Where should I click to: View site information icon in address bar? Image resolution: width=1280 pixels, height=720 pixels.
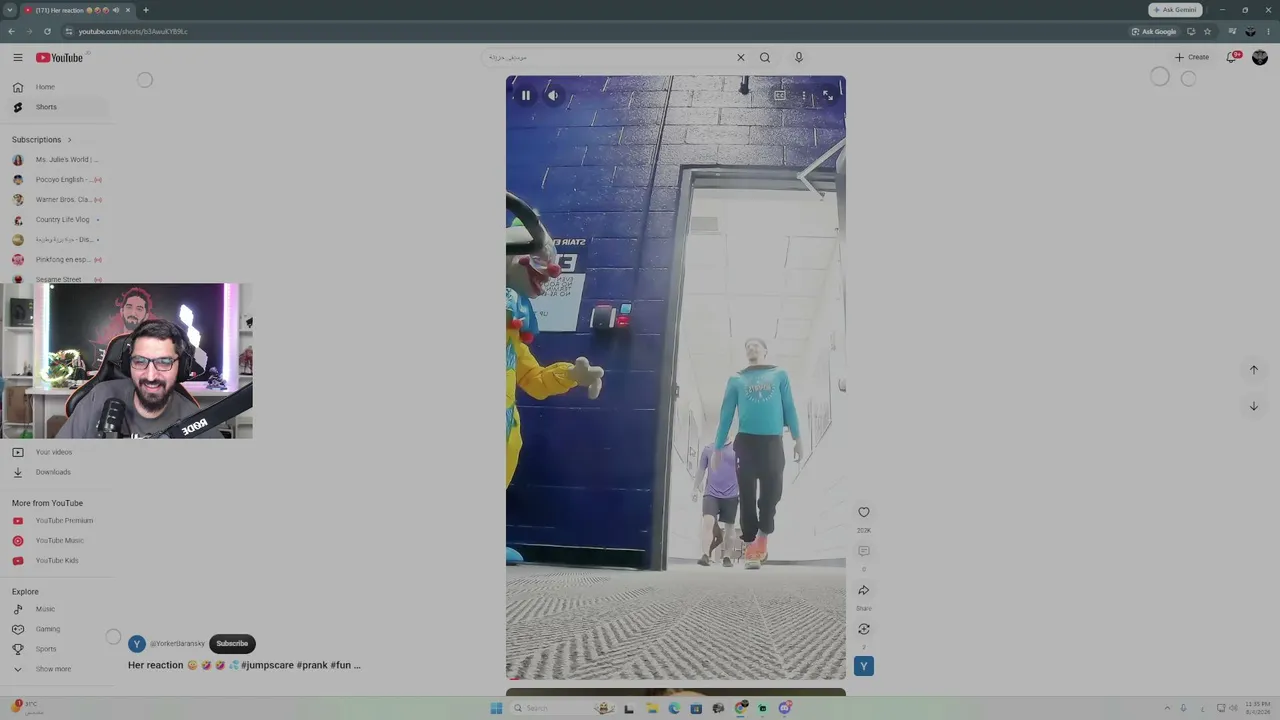(x=68, y=31)
